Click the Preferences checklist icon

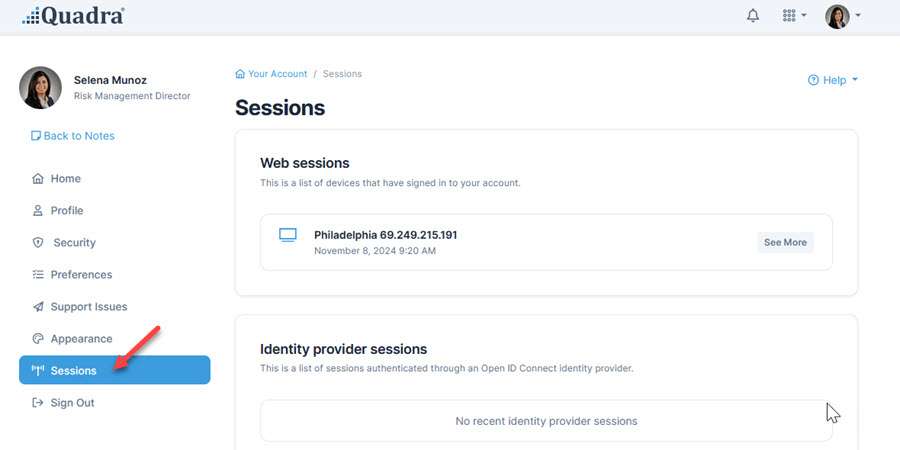click(38, 274)
